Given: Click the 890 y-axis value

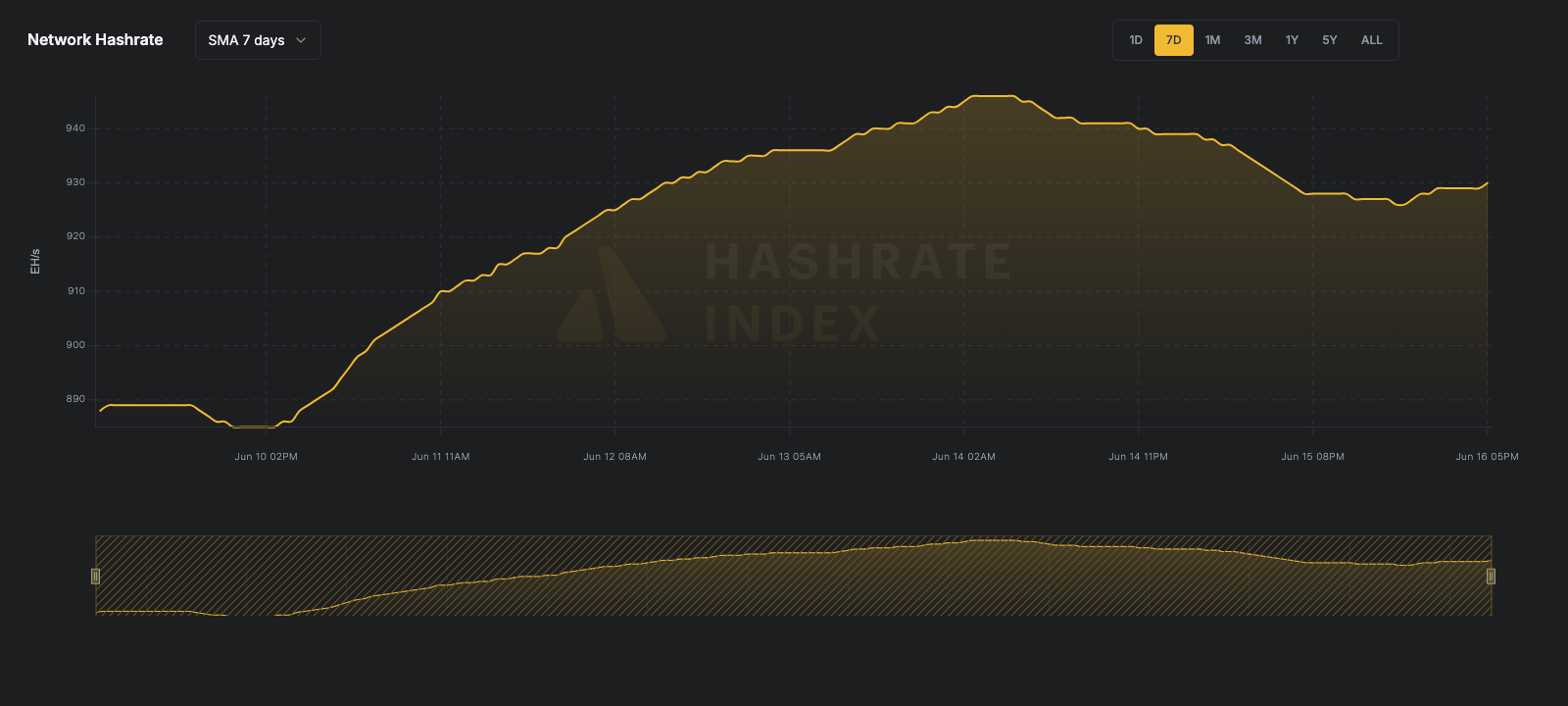Looking at the screenshot, I should point(75,399).
